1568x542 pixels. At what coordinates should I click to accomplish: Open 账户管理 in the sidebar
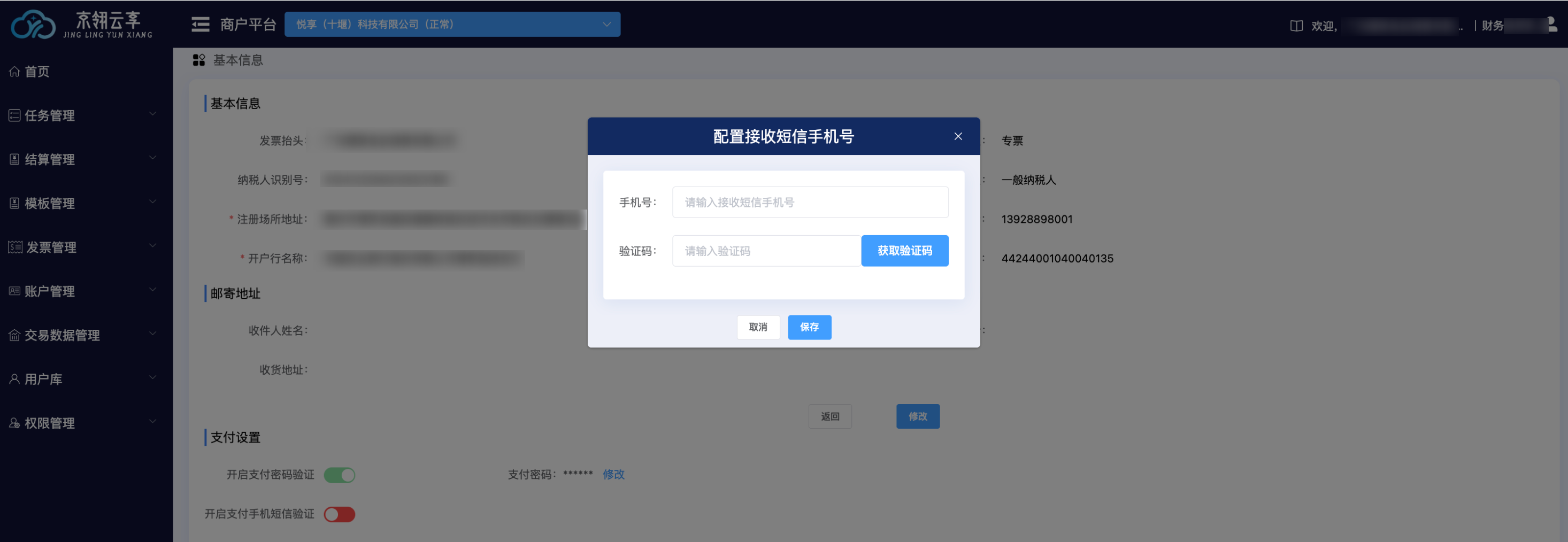50,291
